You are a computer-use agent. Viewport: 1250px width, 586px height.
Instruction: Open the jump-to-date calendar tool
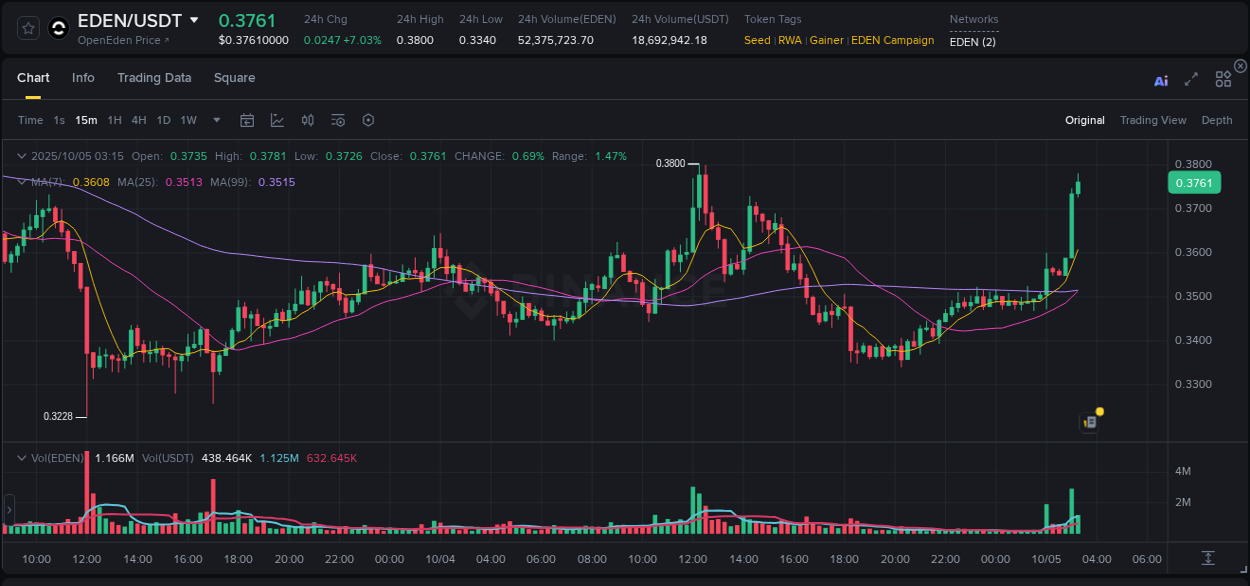pos(247,119)
